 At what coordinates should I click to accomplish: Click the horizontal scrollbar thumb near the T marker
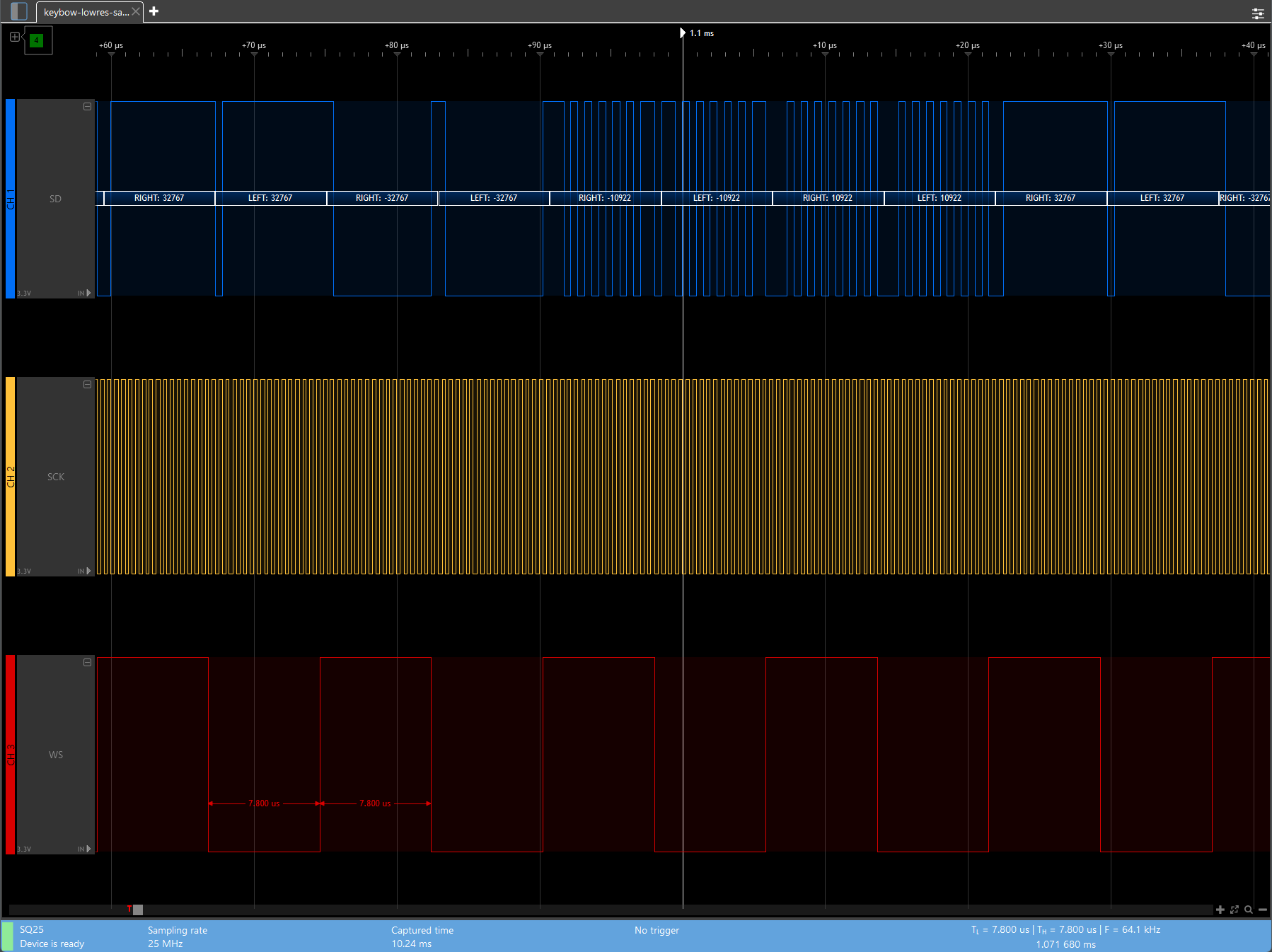(x=138, y=910)
